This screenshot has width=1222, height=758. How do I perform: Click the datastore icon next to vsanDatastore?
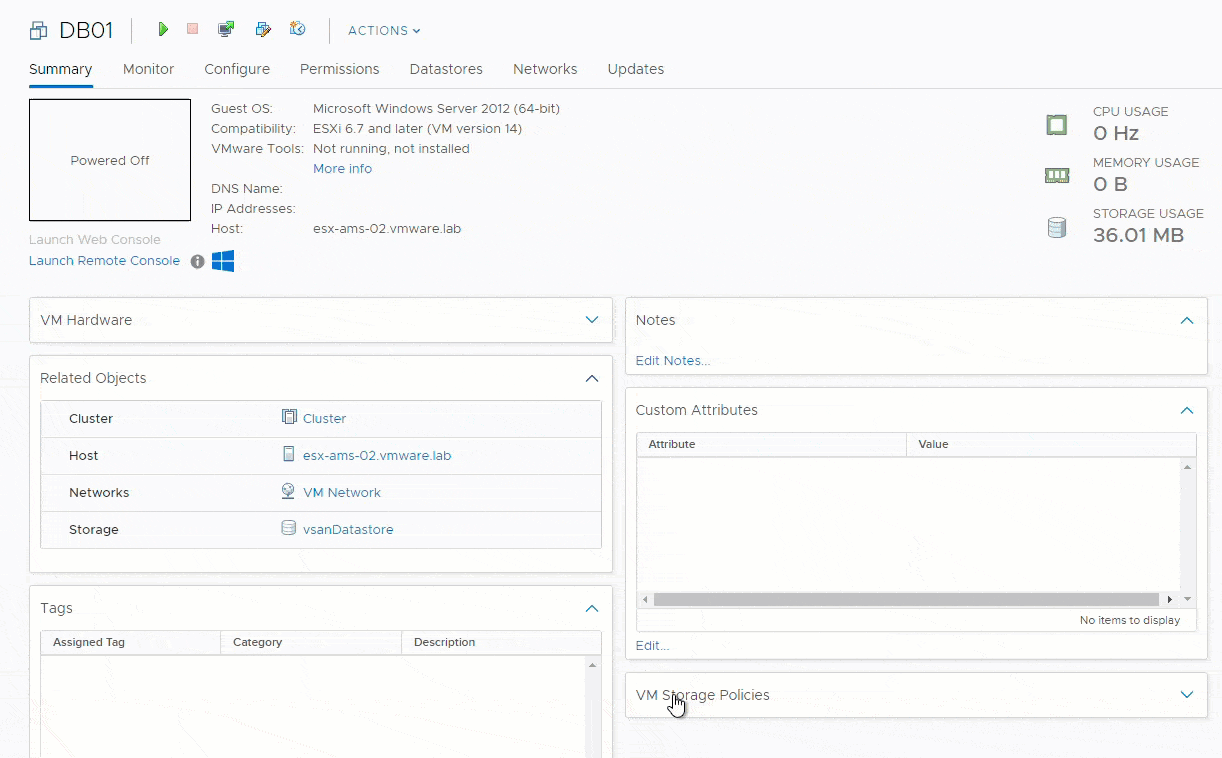[289, 529]
